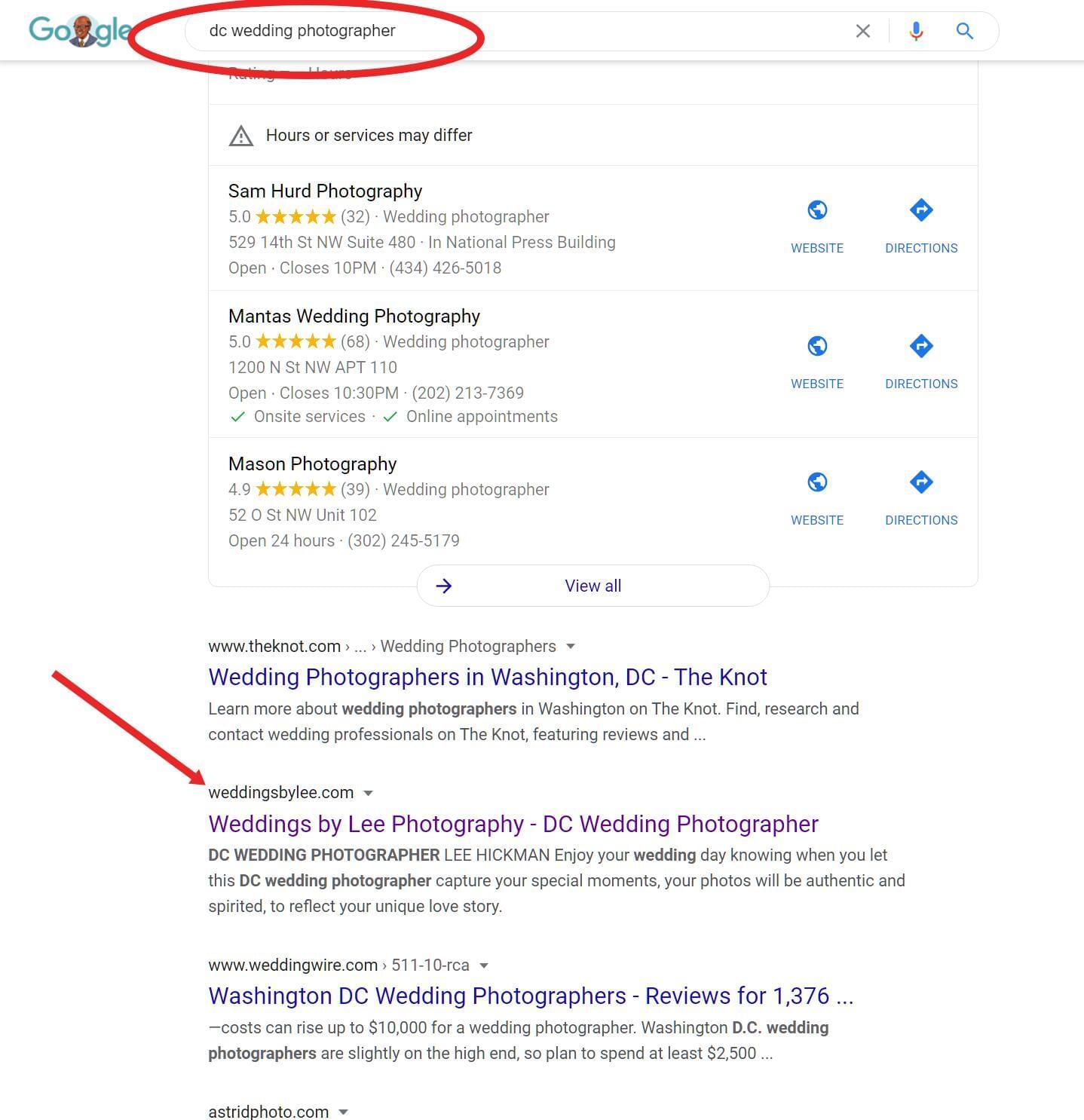Click 'Hours or services may differ' notice
1084x1120 pixels.
tap(369, 136)
